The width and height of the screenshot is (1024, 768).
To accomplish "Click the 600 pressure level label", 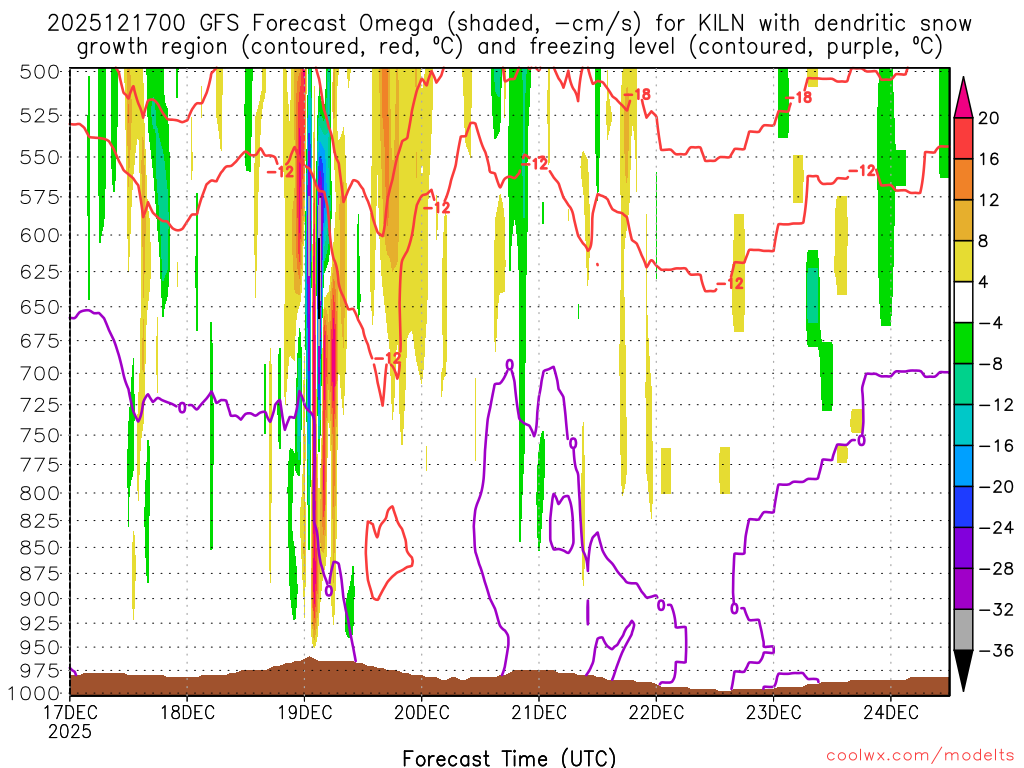I will 40,235.
